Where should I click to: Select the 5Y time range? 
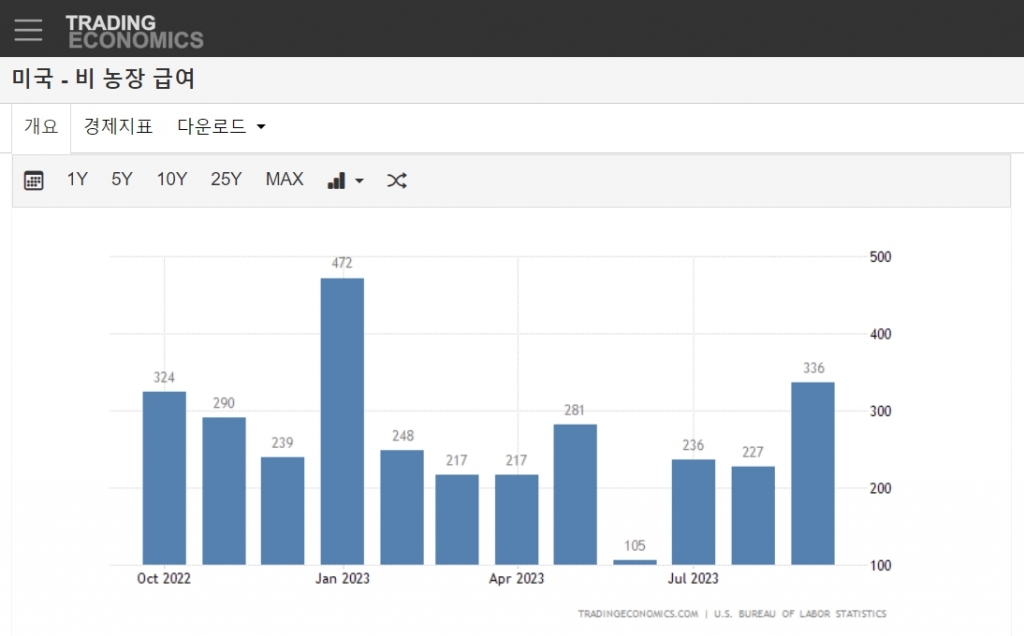point(122,180)
